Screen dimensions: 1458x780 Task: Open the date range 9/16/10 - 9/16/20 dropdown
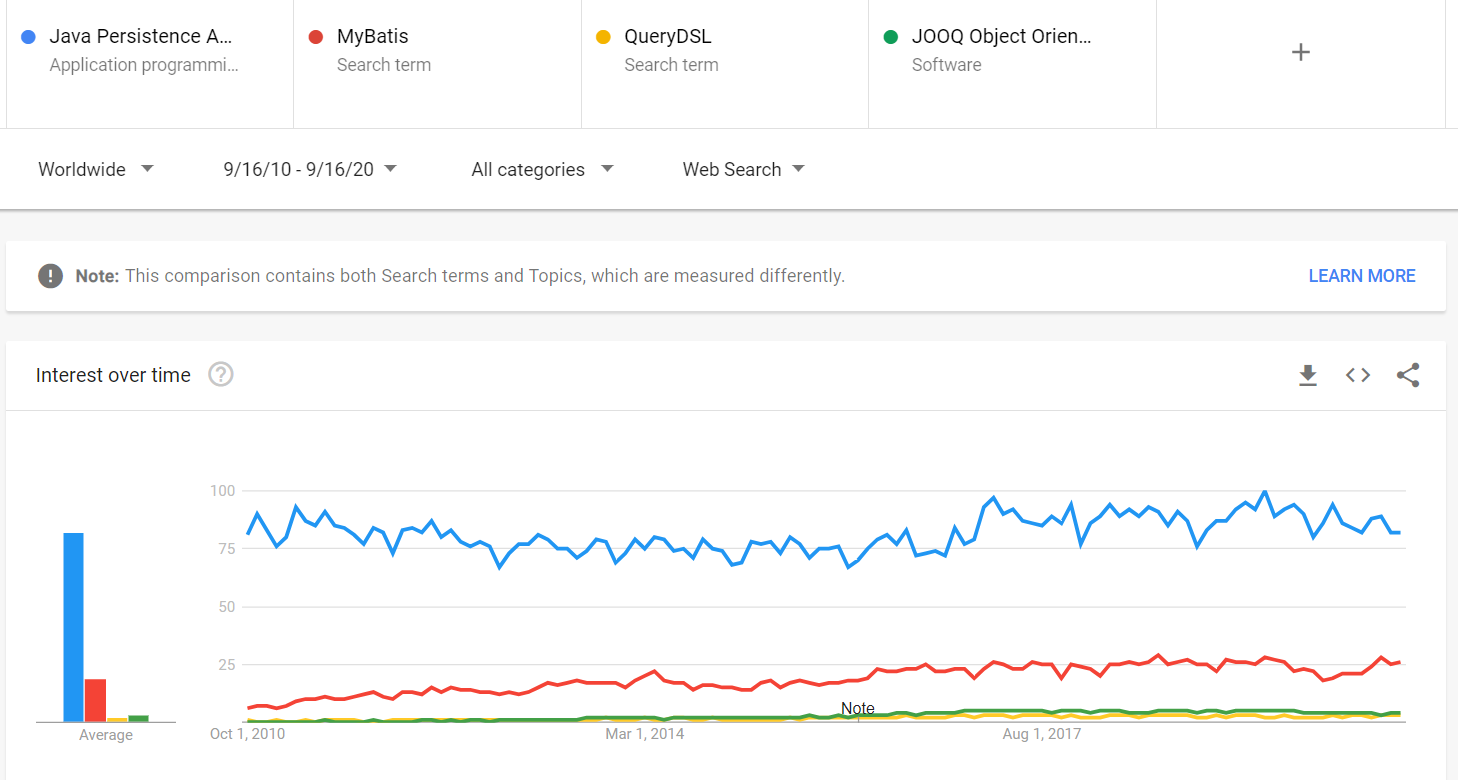310,169
